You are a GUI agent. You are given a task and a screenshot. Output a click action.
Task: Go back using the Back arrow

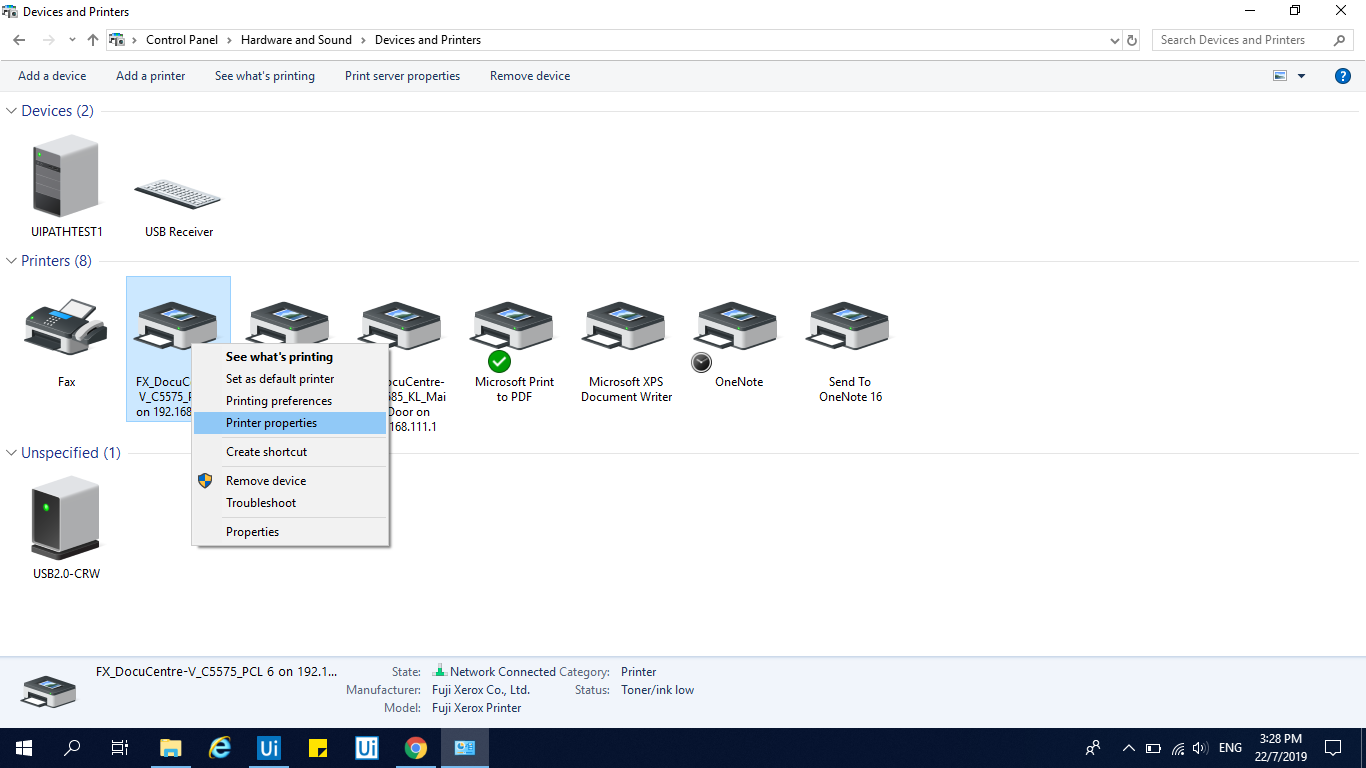point(19,40)
